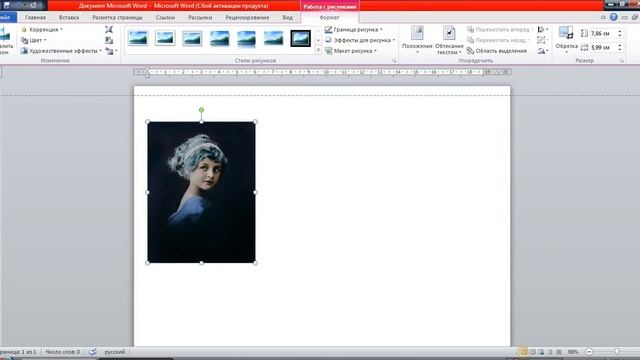Switch to Outline view icon
640x360 pixels.
coord(550,351)
